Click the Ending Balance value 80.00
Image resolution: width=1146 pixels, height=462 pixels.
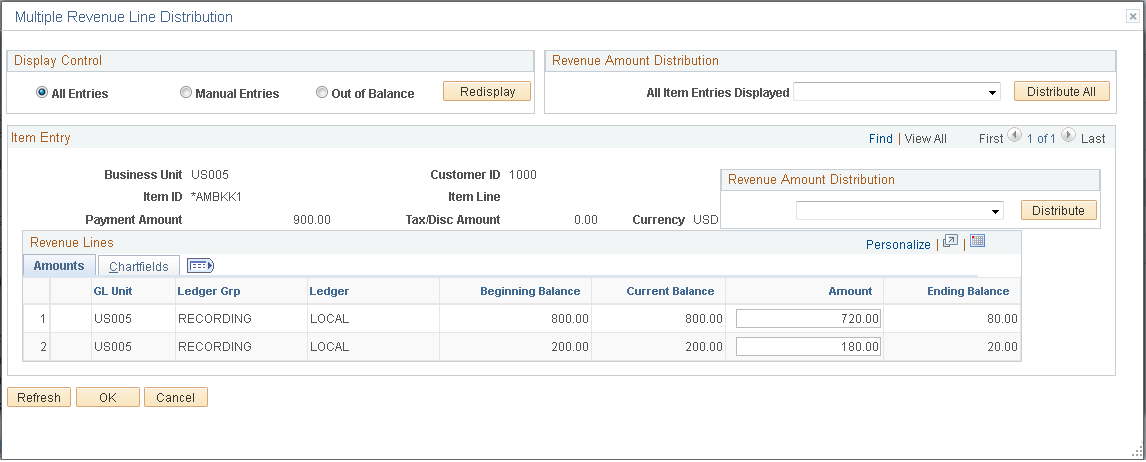coord(1002,319)
